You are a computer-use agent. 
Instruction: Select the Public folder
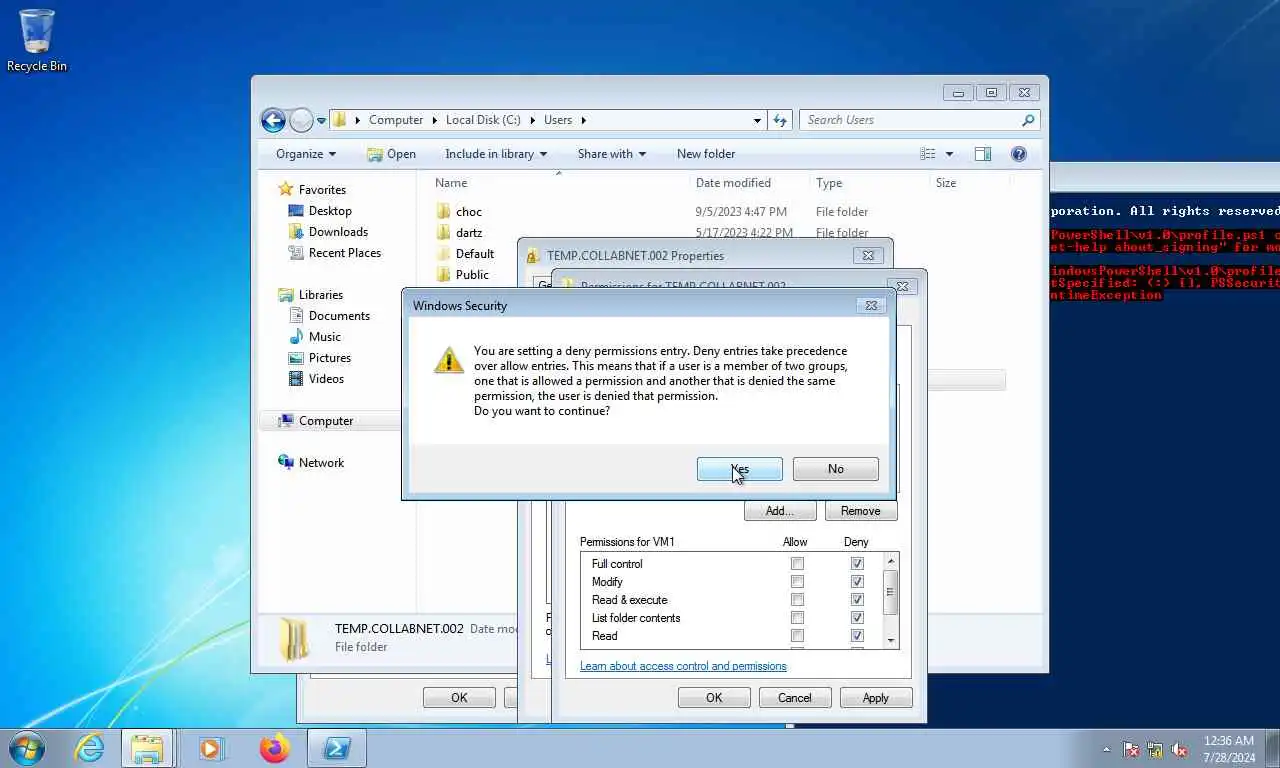(x=472, y=275)
